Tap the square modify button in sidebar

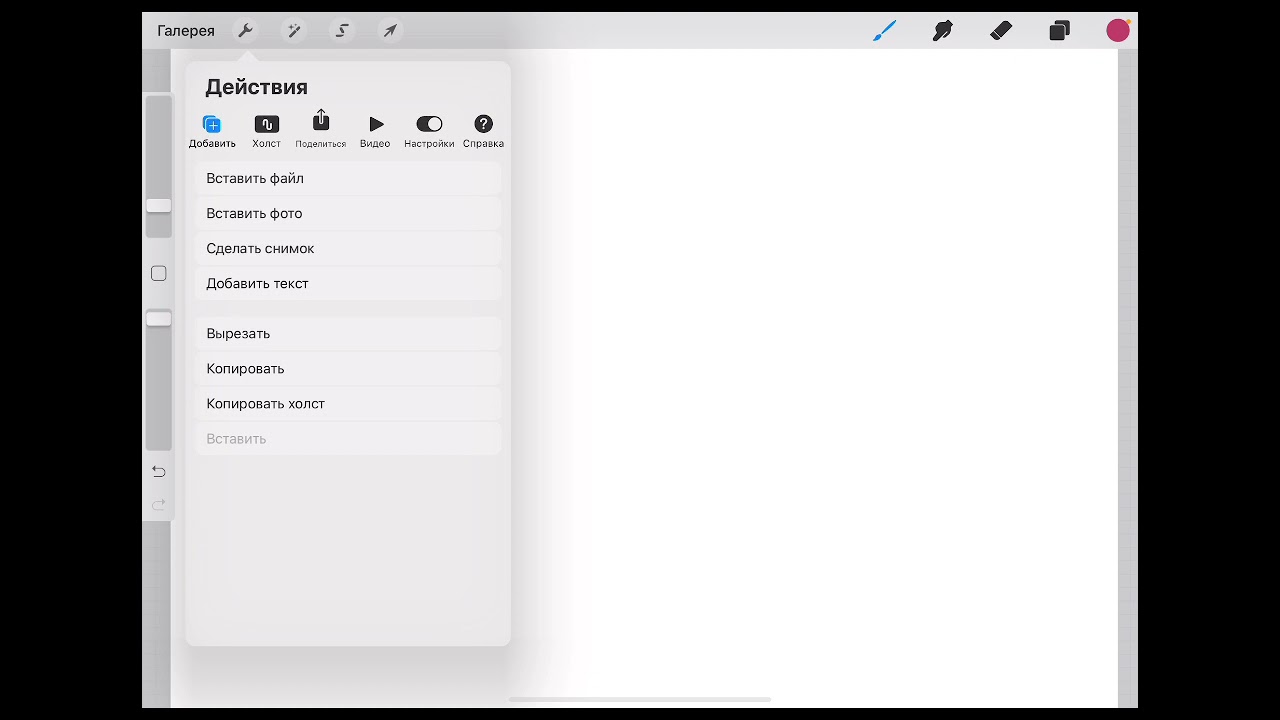point(158,273)
